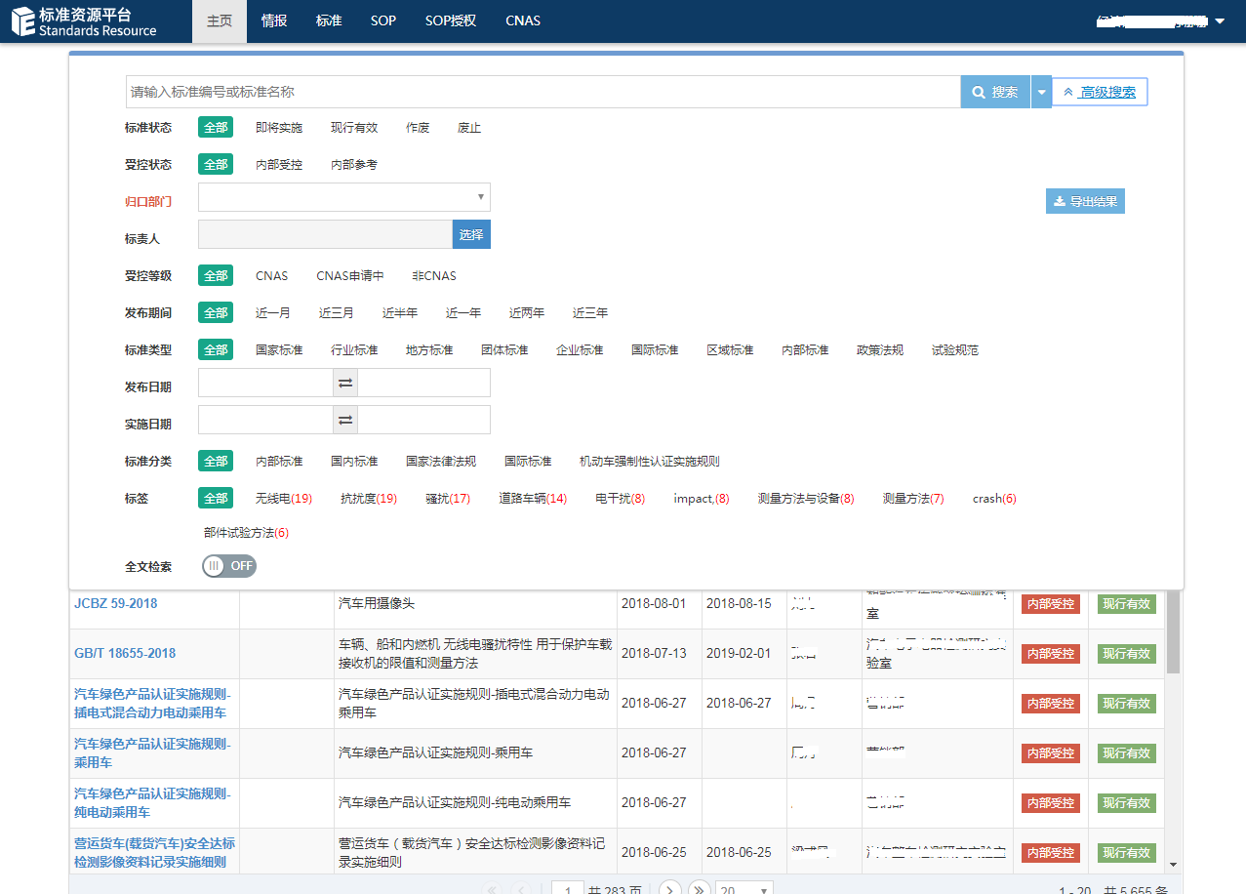The width and height of the screenshot is (1246, 894).
Task: Click 内部受控 badge in JCBZ 59-2018 row
Action: [x=1050, y=604]
